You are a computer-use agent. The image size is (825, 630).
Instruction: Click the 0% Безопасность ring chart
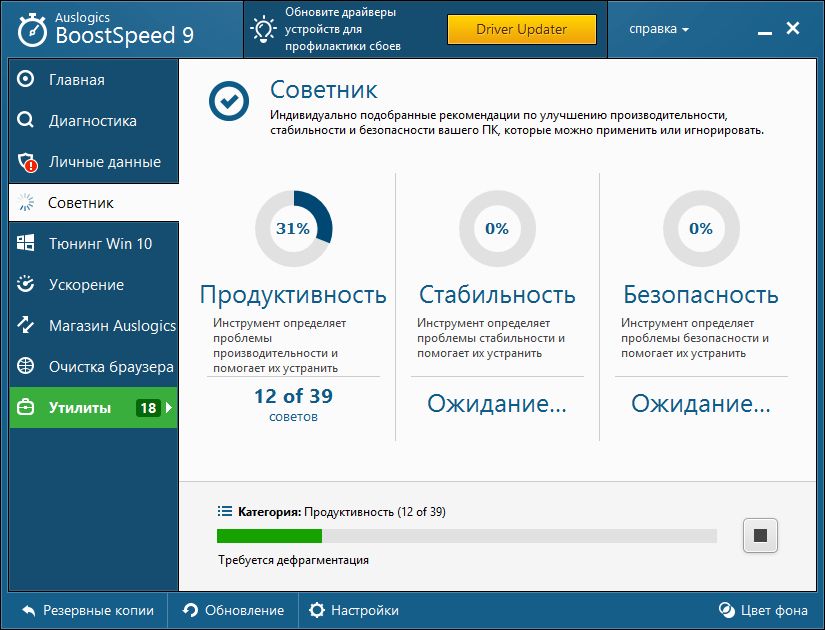(701, 228)
